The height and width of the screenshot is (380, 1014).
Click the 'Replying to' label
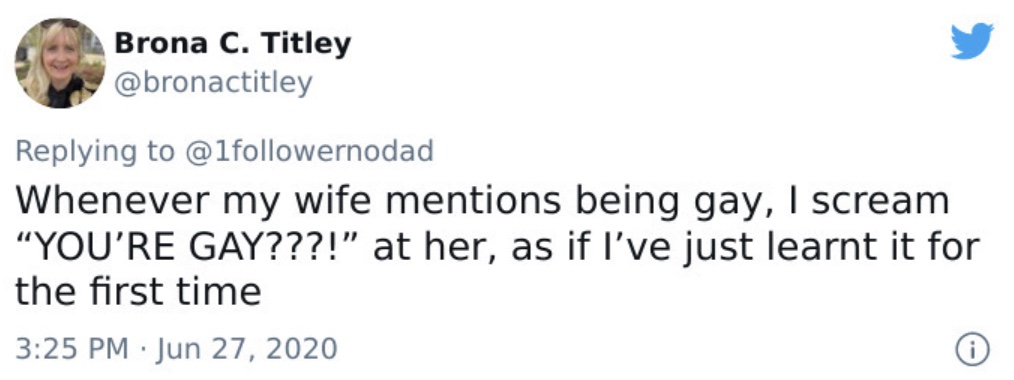(x=95, y=152)
